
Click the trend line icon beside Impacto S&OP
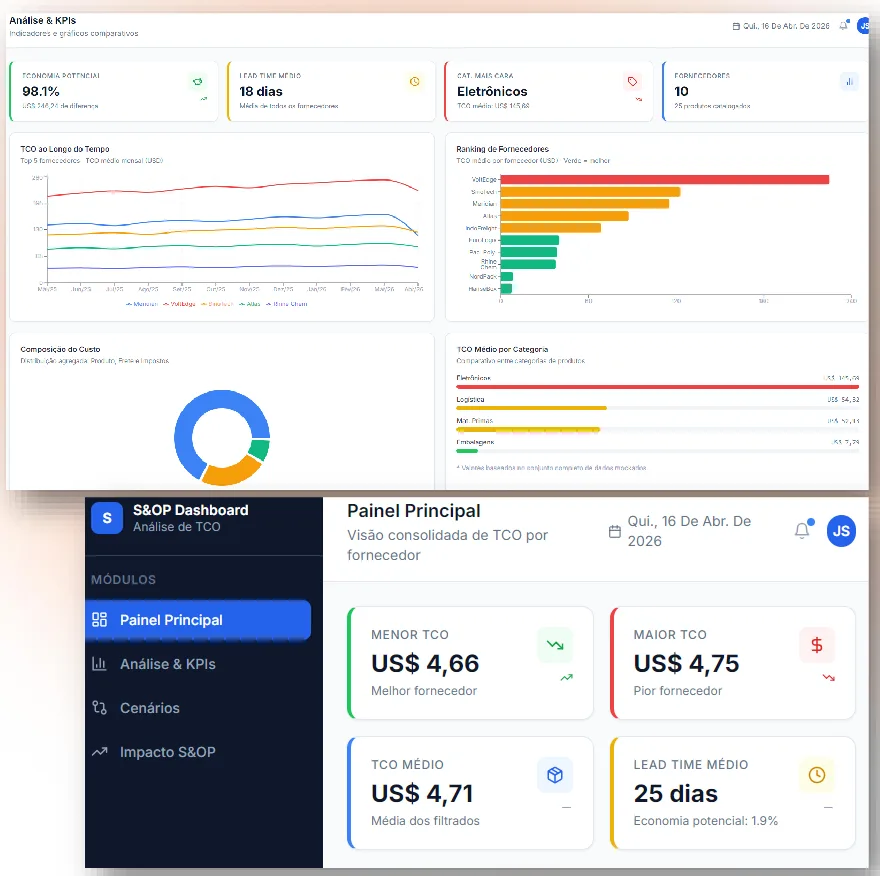tap(99, 752)
